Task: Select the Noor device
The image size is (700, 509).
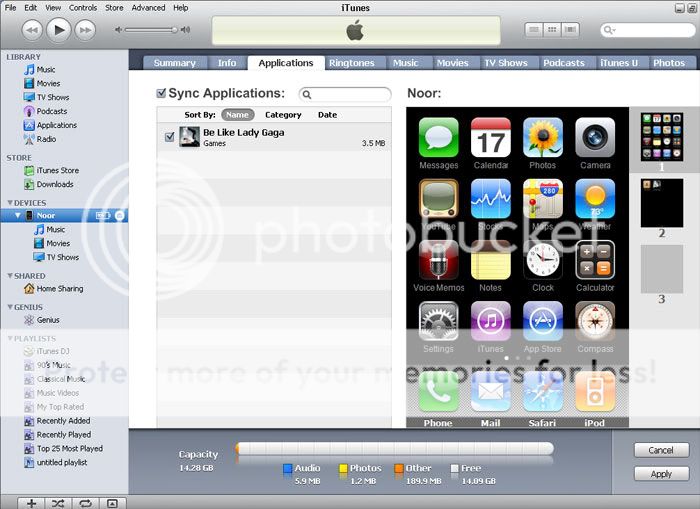Action: tap(46, 216)
